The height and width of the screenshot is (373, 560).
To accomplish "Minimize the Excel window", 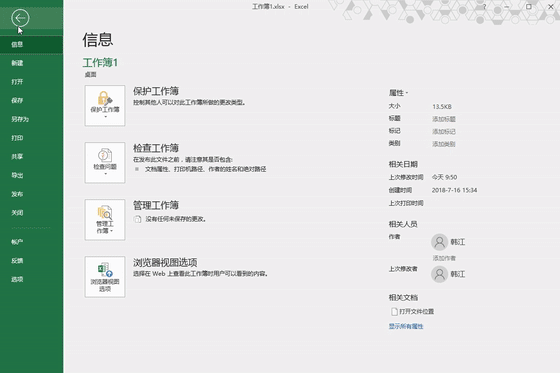I will tap(507, 6).
